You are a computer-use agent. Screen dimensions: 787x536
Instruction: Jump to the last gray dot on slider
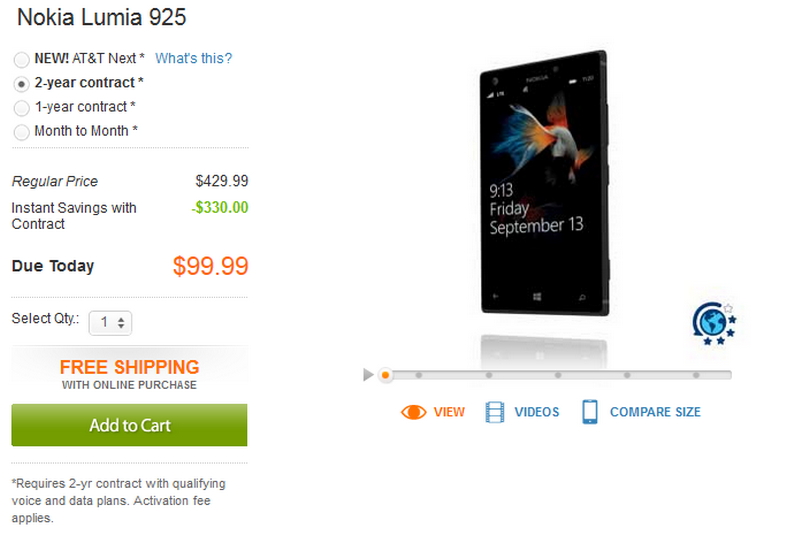coord(695,375)
